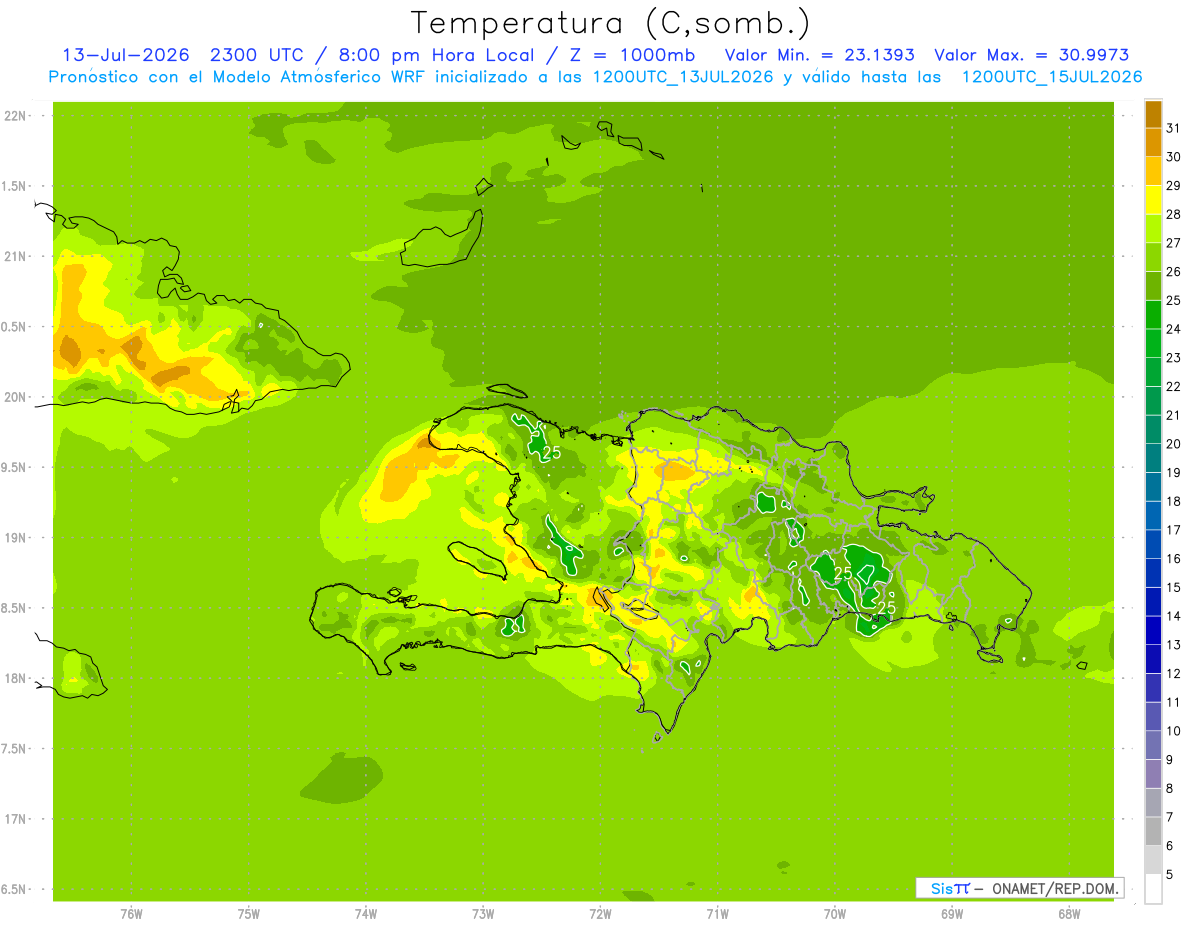This screenshot has height=927, width=1200.
Task: Click the latitude axis label 7.5N
Action: [15, 749]
